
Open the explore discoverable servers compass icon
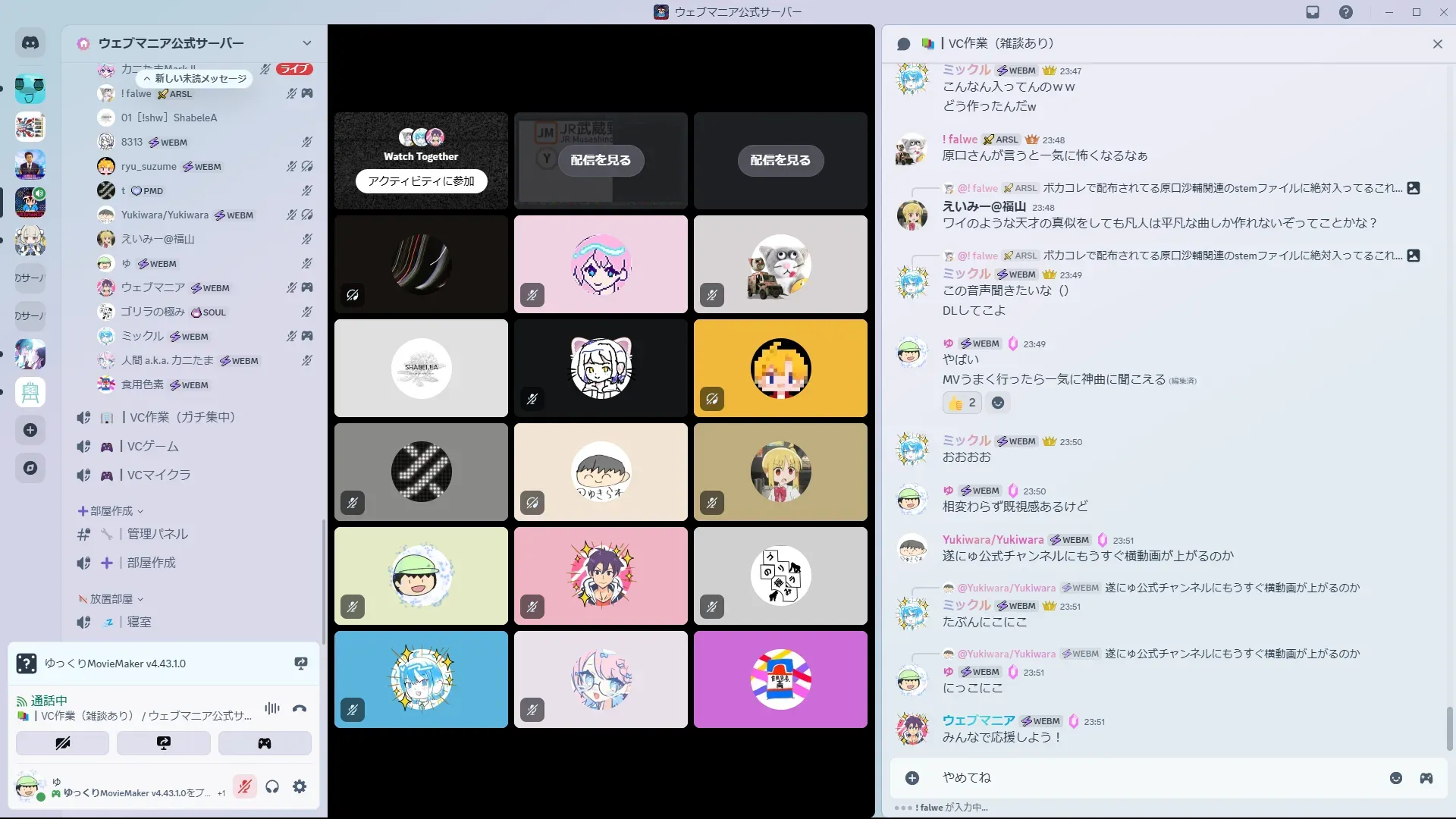(30, 468)
